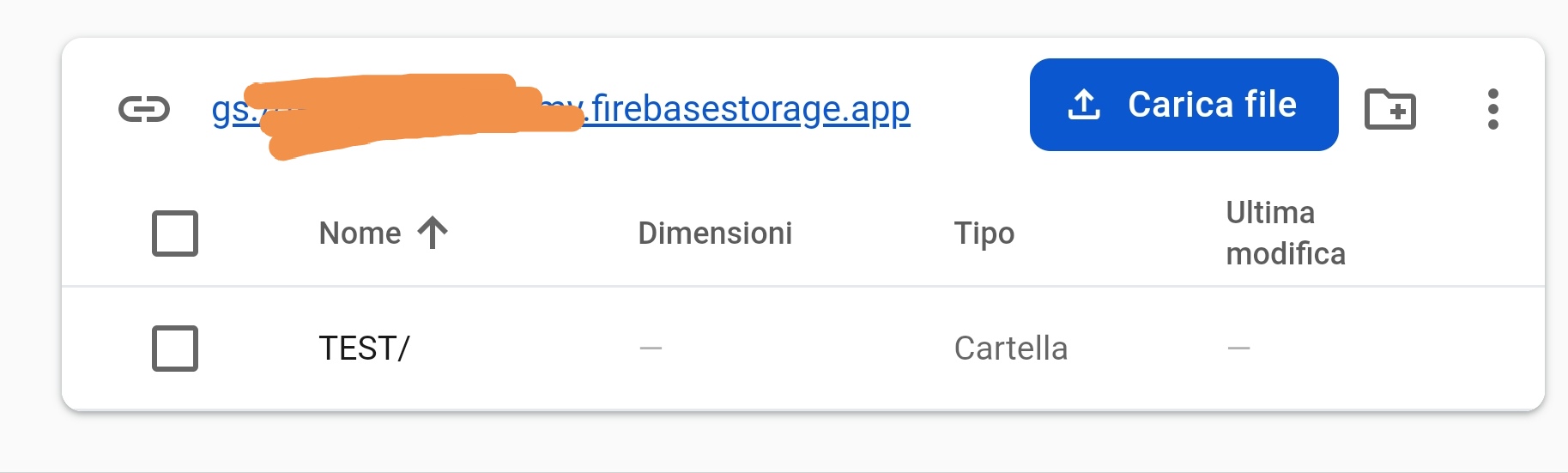Click the Dimensioni column header
1568x473 pixels.
click(x=715, y=233)
